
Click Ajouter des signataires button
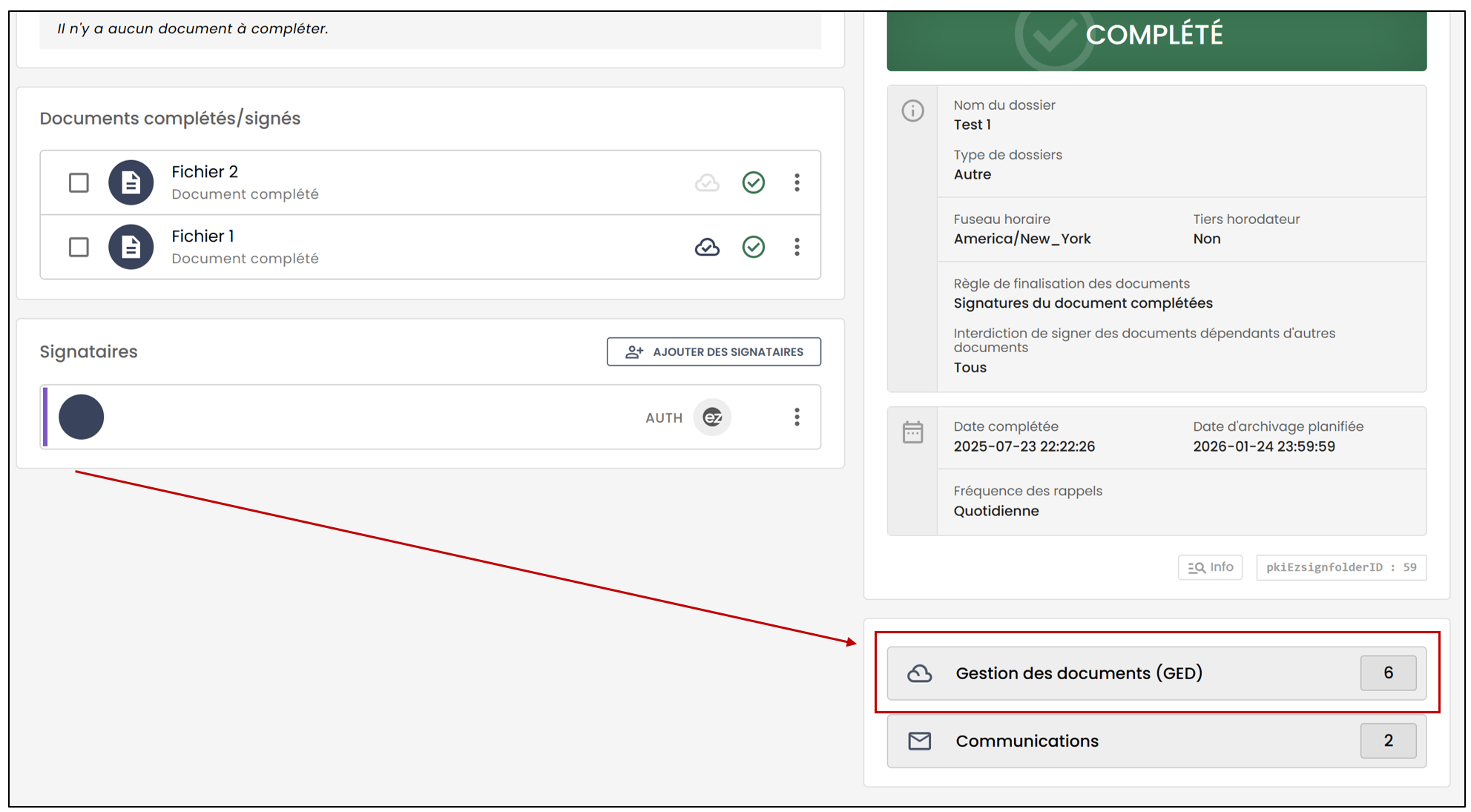(714, 351)
